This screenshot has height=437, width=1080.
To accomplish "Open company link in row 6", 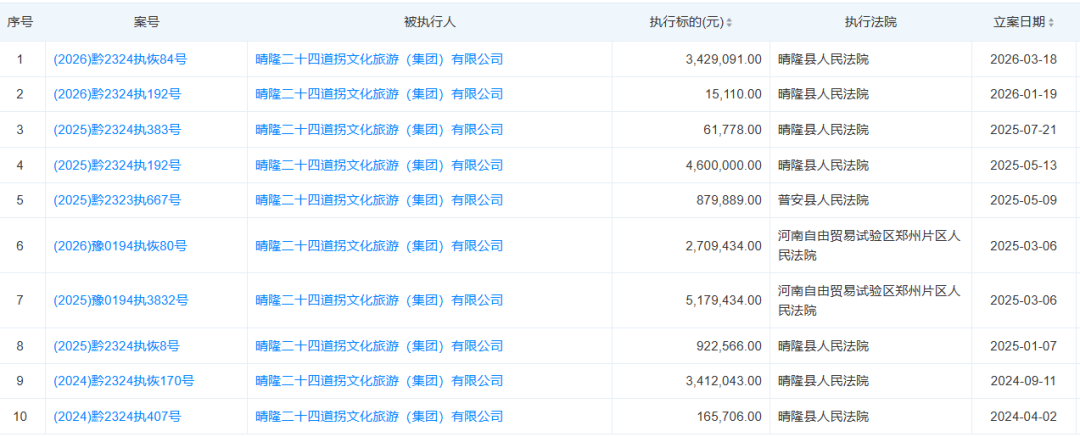I will pyautogui.click(x=379, y=245).
